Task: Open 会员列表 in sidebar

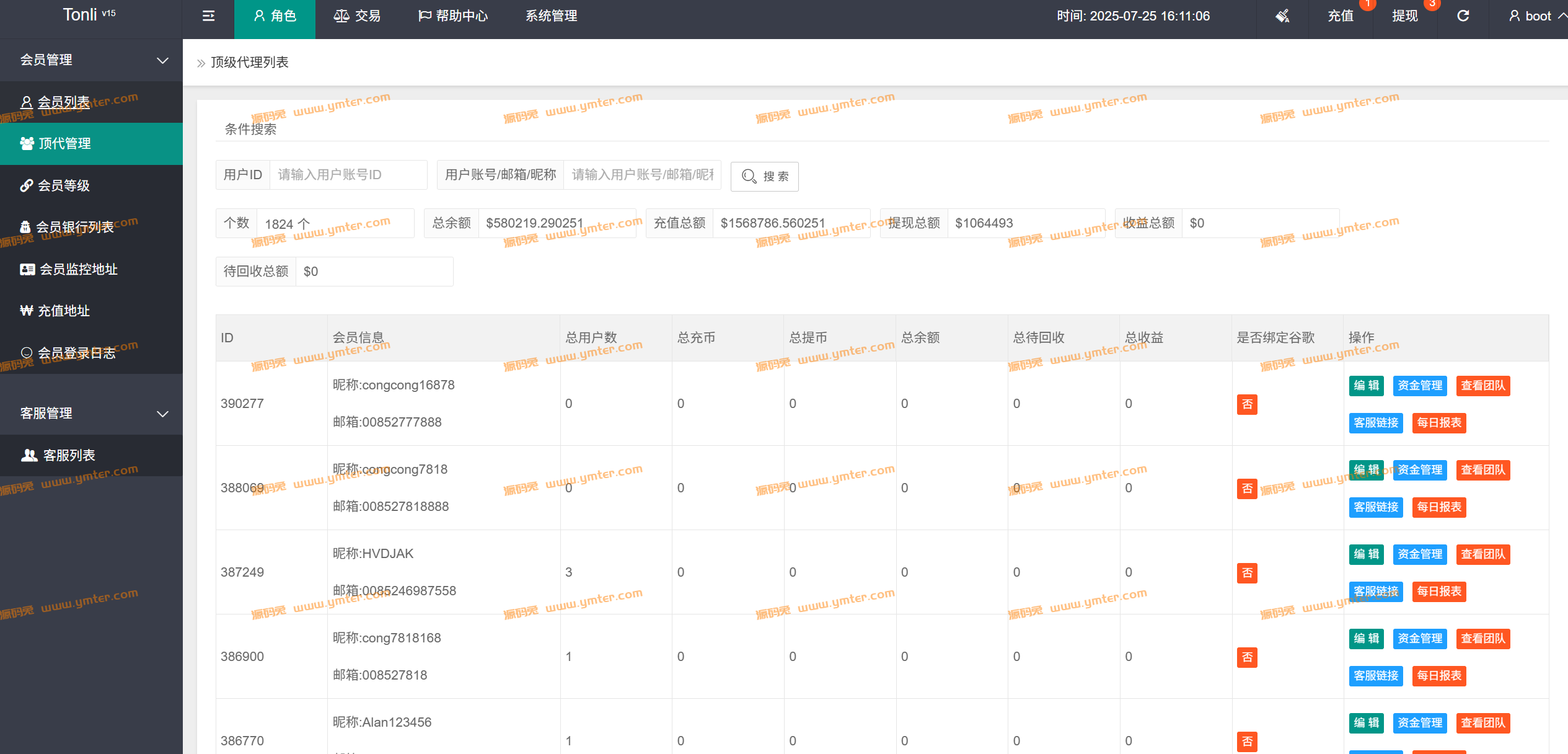Action: point(63,102)
